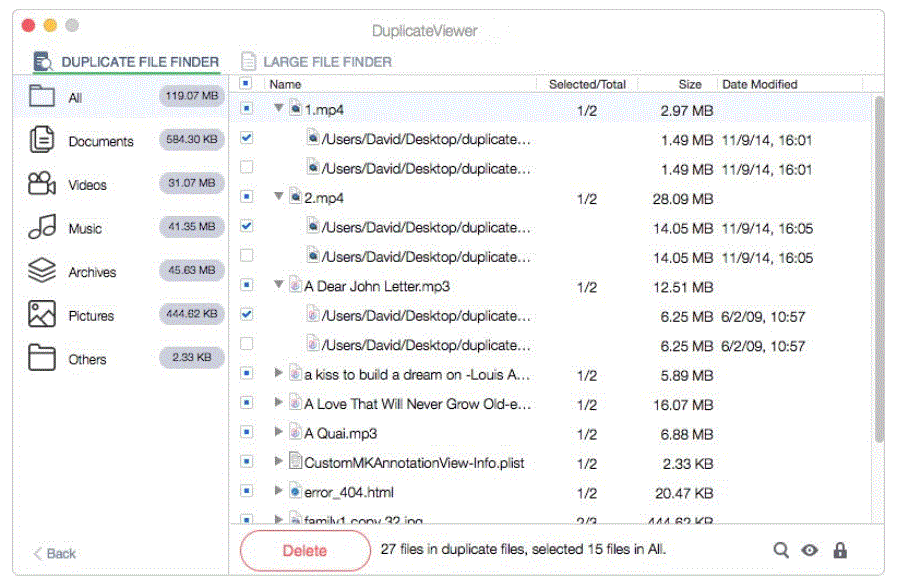Click the 2.mp4 video file icon
This screenshot has width=897, height=586.
coord(295,196)
